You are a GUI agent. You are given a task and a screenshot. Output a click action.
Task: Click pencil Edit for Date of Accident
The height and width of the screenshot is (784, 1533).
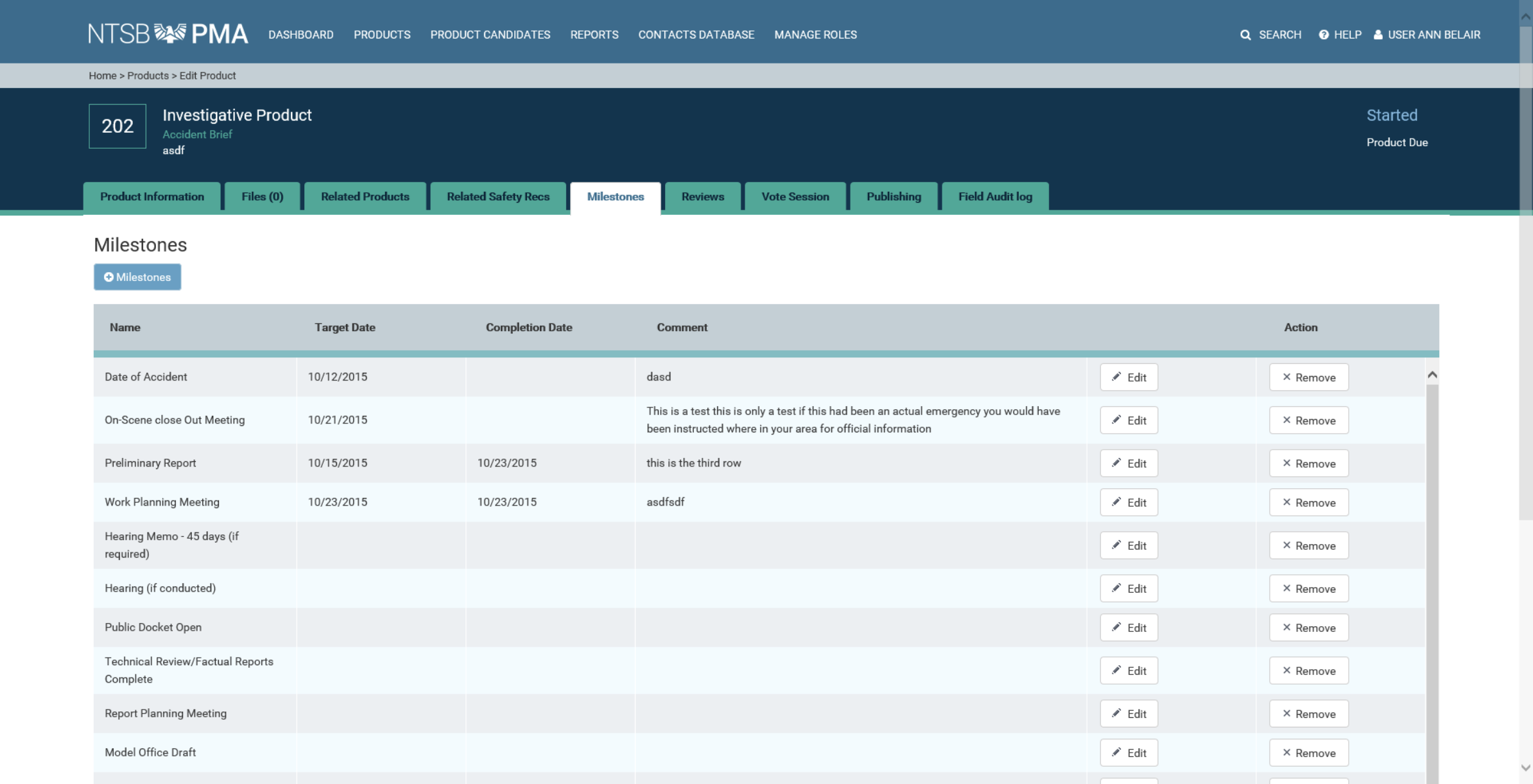tap(1129, 377)
